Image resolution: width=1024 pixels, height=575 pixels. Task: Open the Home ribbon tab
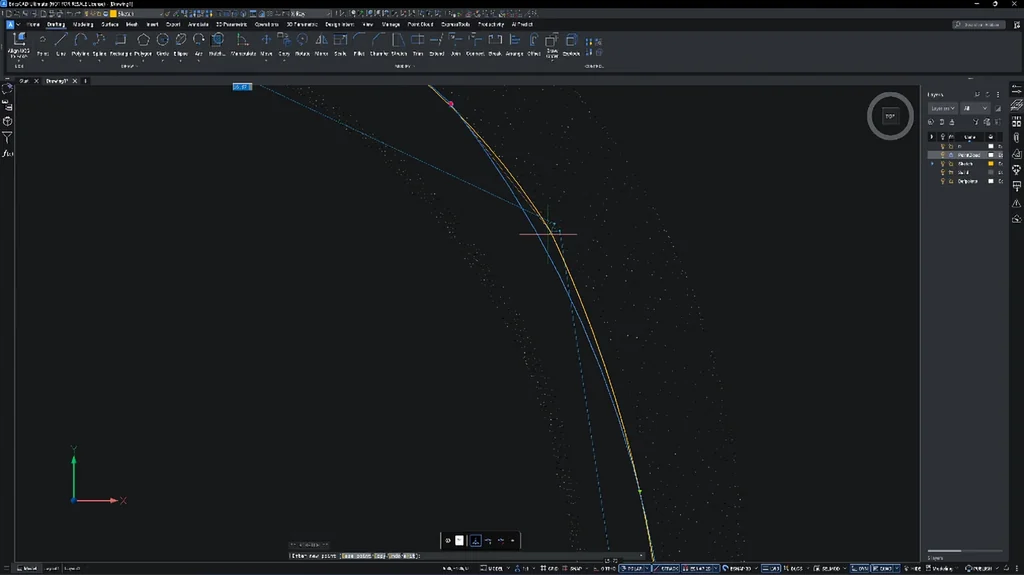click(33, 24)
